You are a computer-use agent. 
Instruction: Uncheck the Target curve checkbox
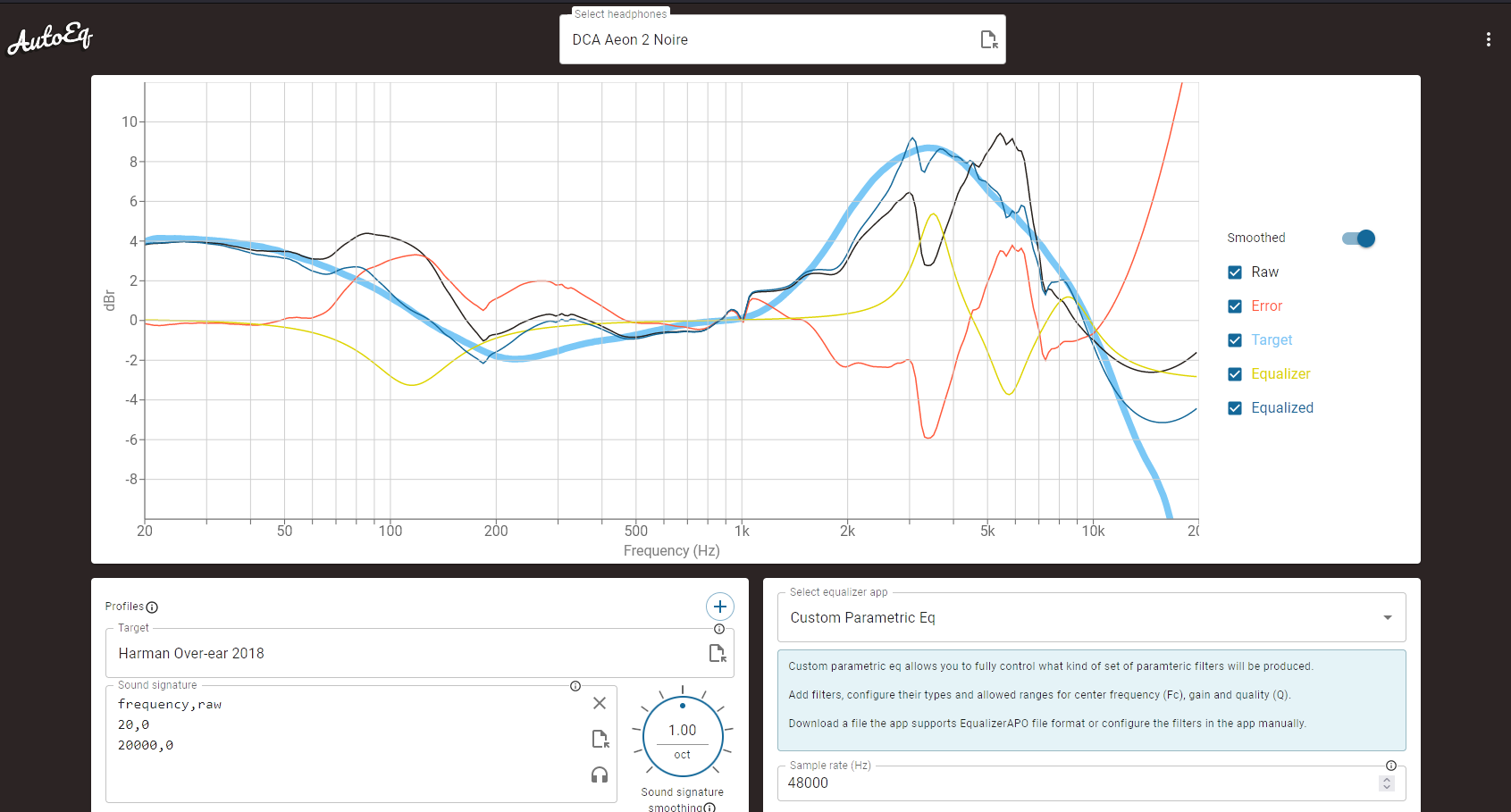click(1235, 340)
